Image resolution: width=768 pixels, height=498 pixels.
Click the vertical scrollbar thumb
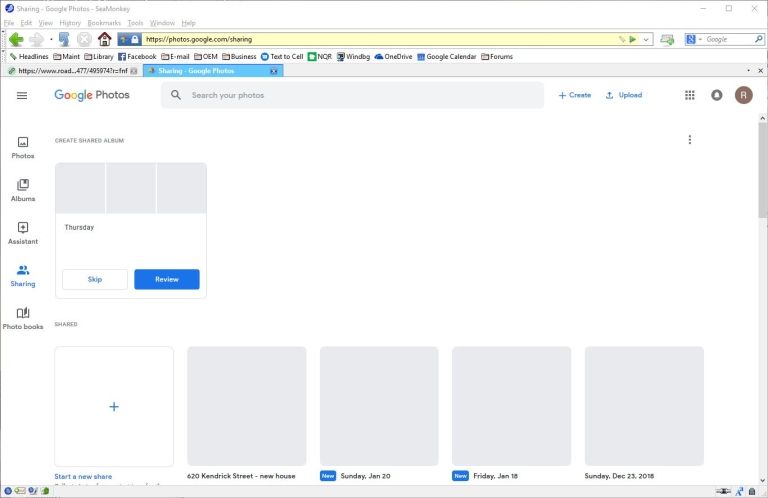[x=763, y=170]
